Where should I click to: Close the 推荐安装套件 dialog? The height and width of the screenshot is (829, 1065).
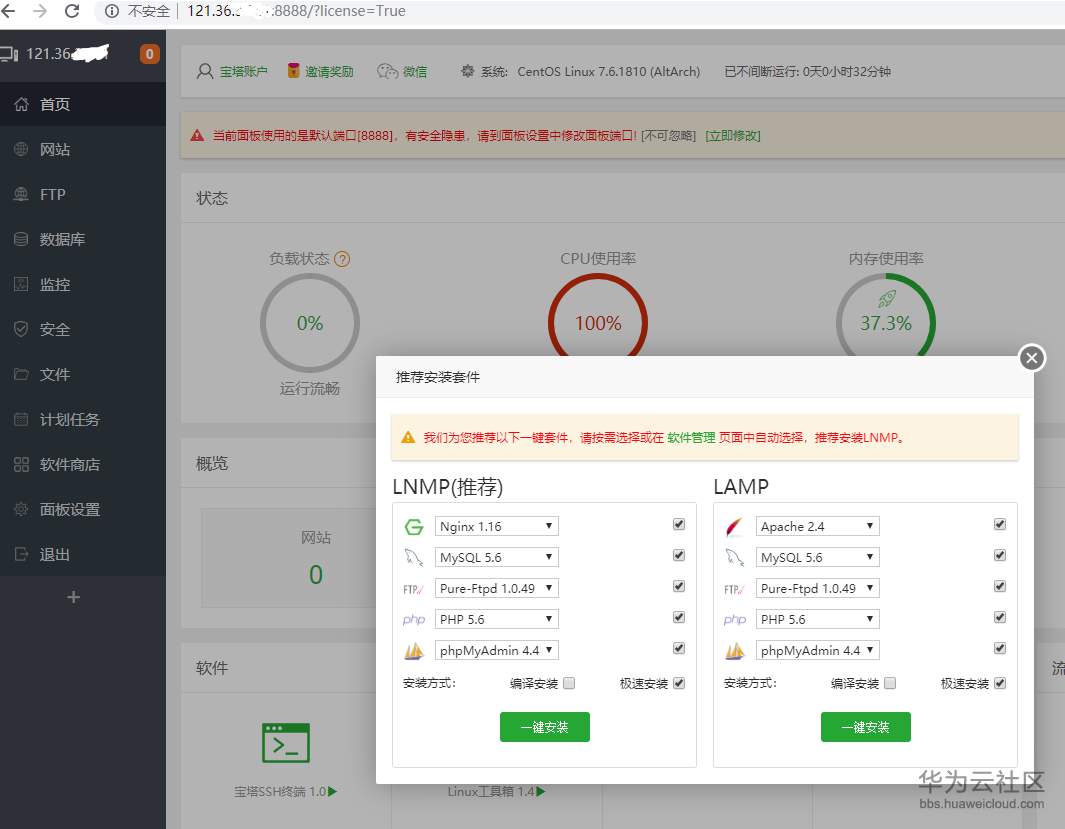pyautogui.click(x=1032, y=357)
